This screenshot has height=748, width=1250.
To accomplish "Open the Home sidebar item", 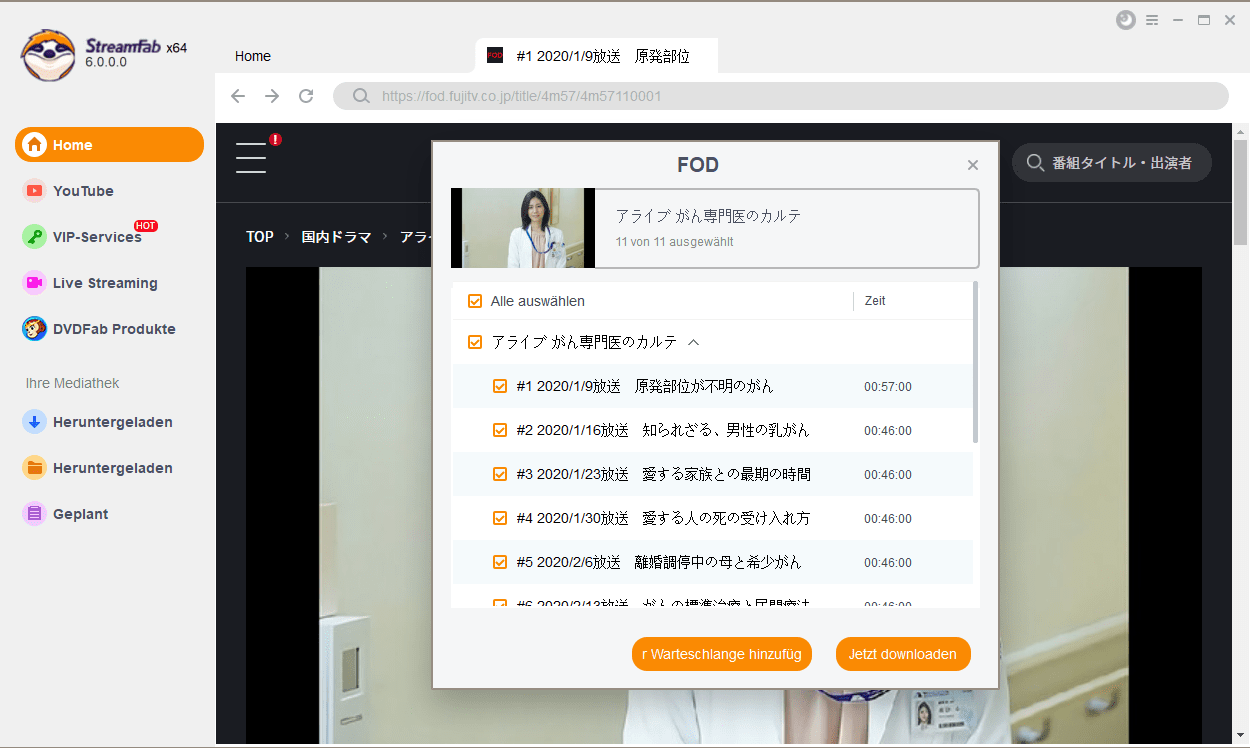I will 109,145.
